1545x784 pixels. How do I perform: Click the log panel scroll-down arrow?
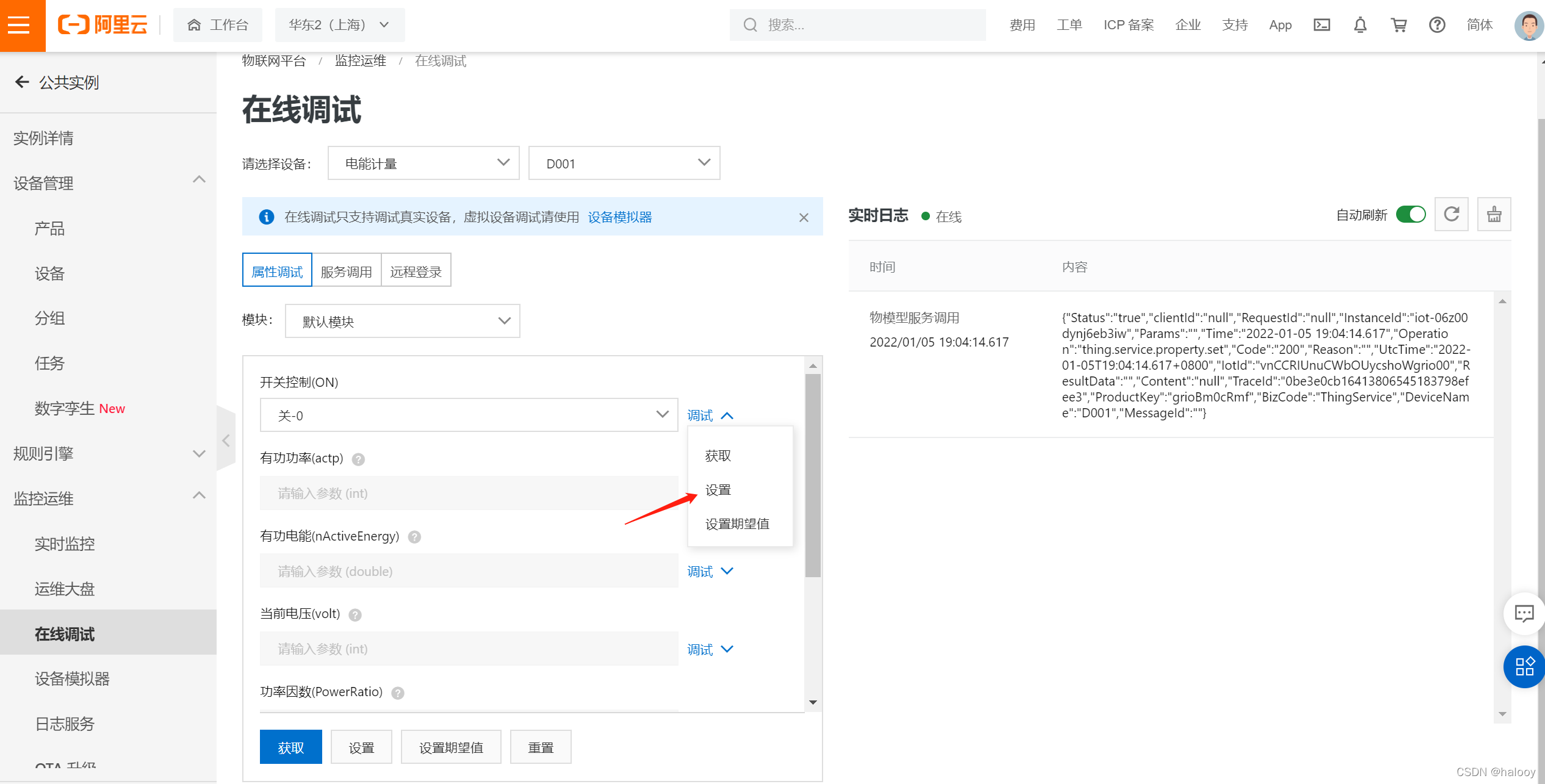[x=1502, y=714]
